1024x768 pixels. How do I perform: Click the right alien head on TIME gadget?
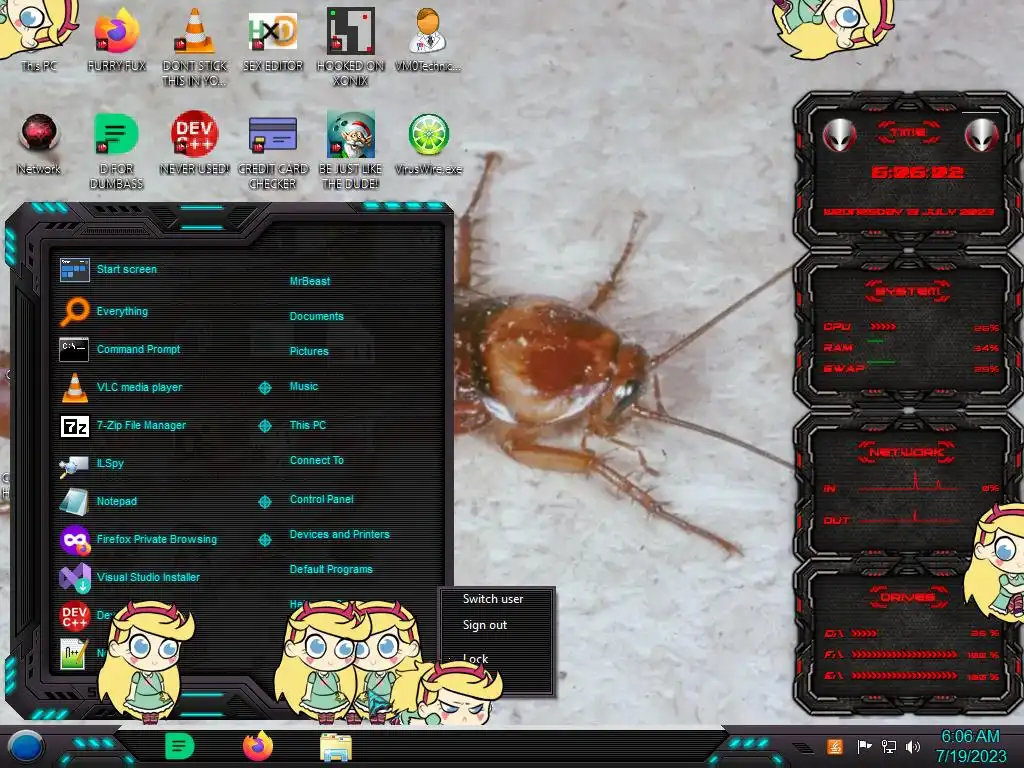pyautogui.click(x=981, y=135)
